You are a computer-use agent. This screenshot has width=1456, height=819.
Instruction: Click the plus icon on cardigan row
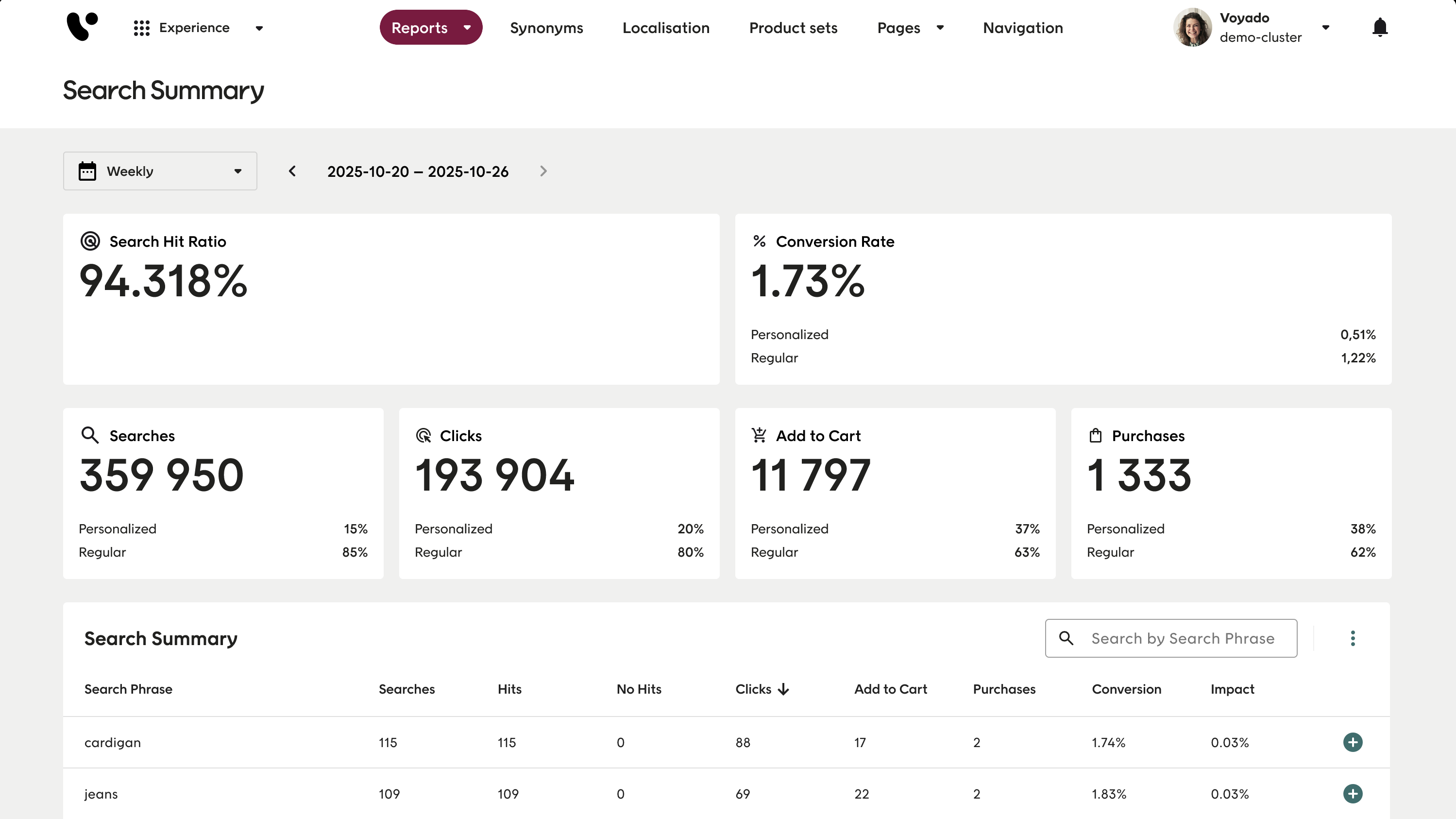[1353, 742]
